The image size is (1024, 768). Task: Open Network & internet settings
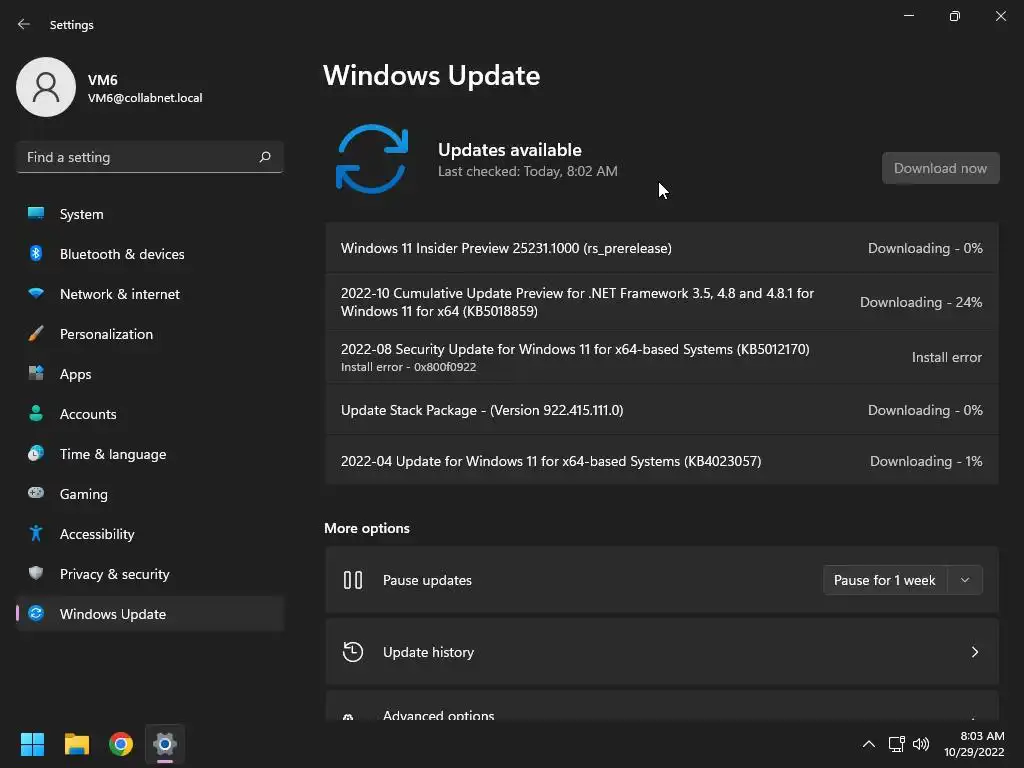[150, 294]
